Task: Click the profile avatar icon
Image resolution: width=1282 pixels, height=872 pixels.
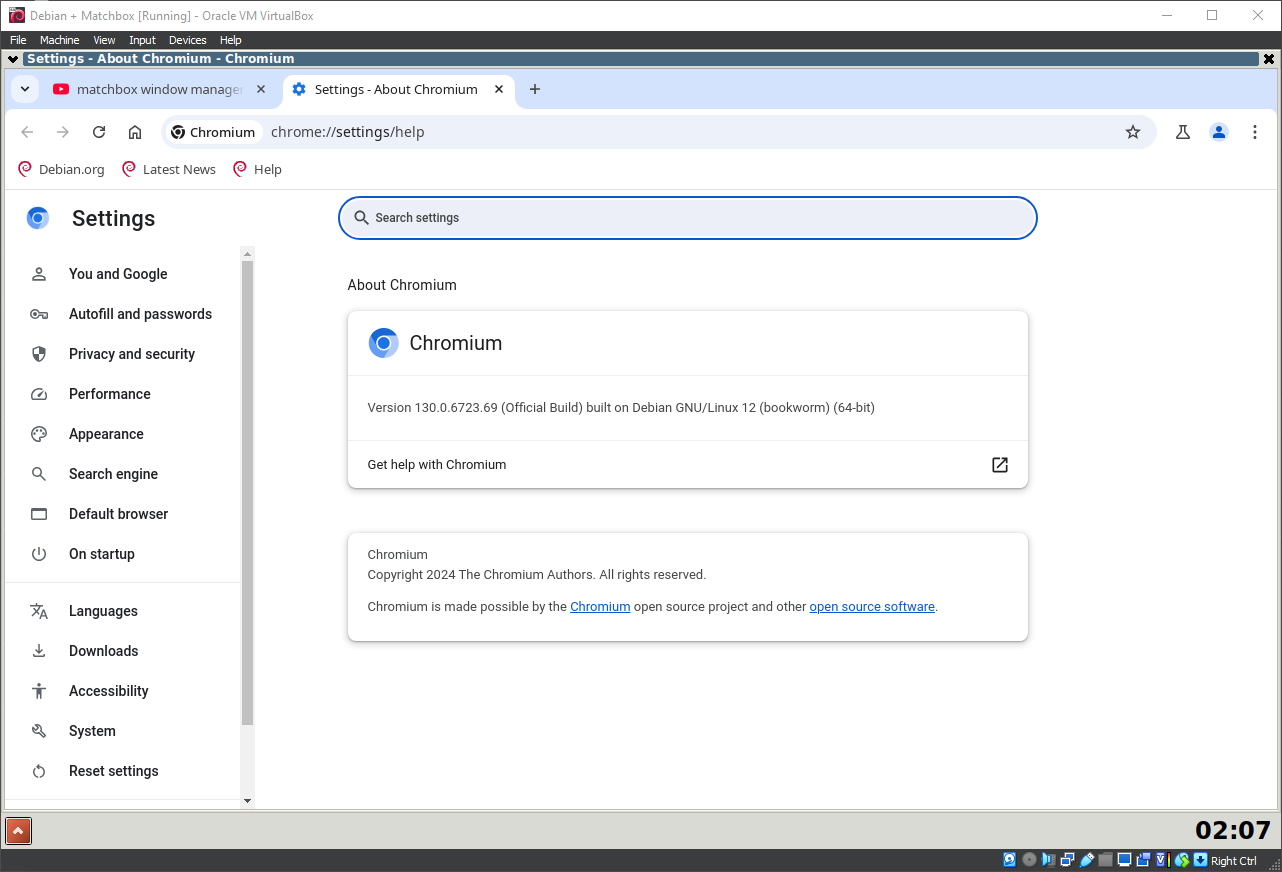Action: (1219, 131)
